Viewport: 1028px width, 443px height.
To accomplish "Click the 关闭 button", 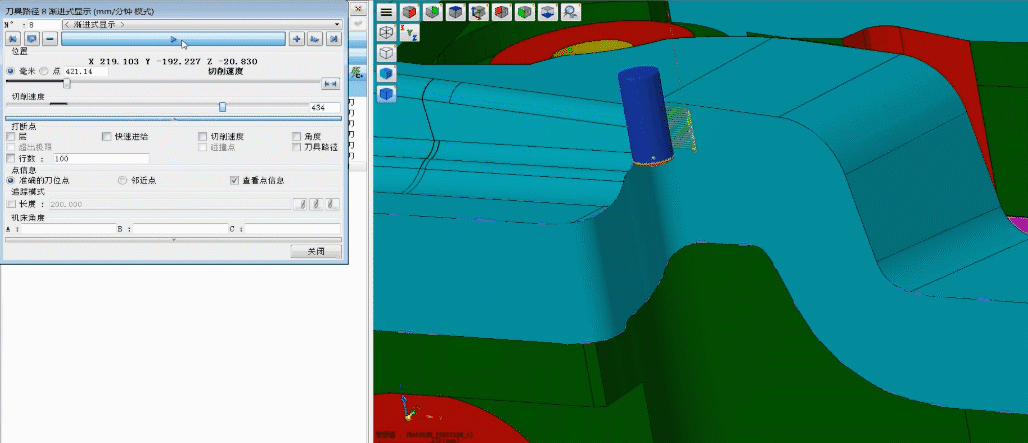I will pos(316,252).
